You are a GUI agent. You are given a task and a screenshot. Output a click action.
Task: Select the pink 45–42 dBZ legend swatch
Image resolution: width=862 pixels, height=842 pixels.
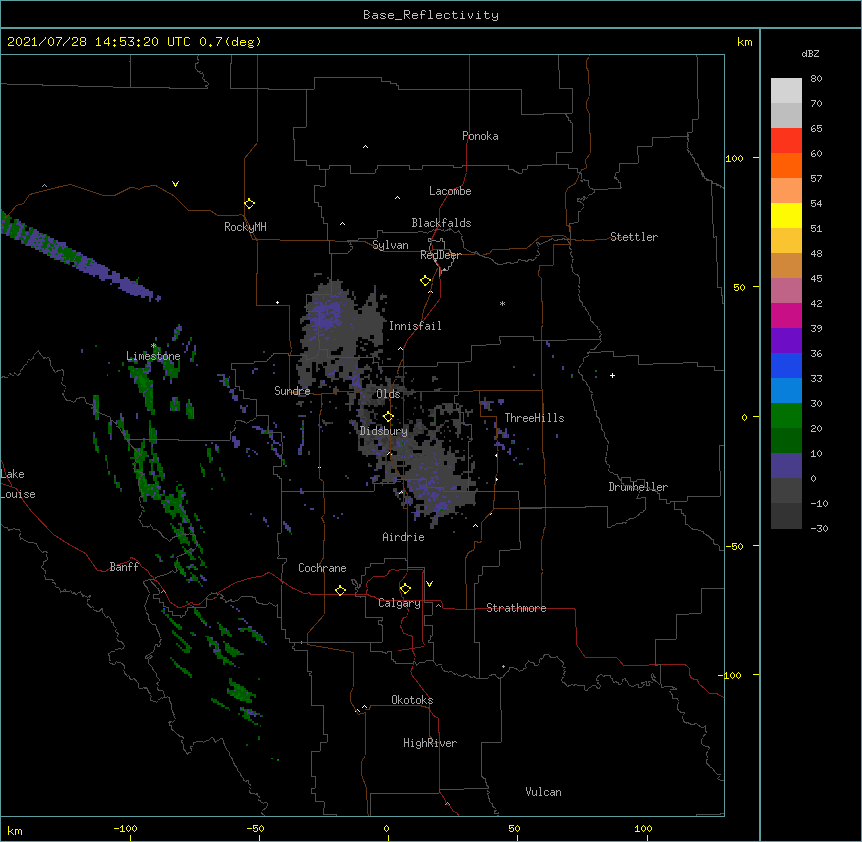786,290
